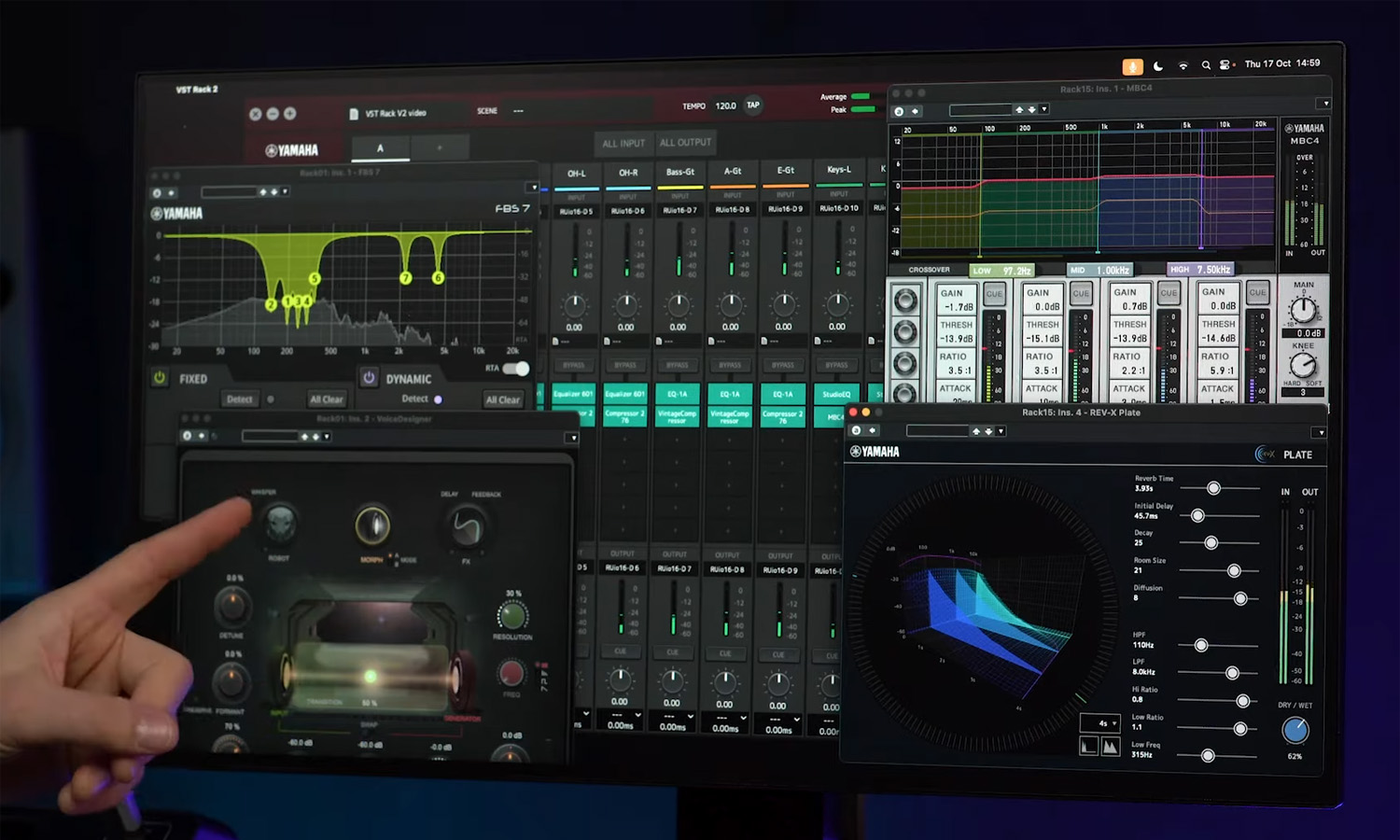Open MBC4 window right-corner menu arrow
Screen dimensions: 1400x840
coord(1323,104)
